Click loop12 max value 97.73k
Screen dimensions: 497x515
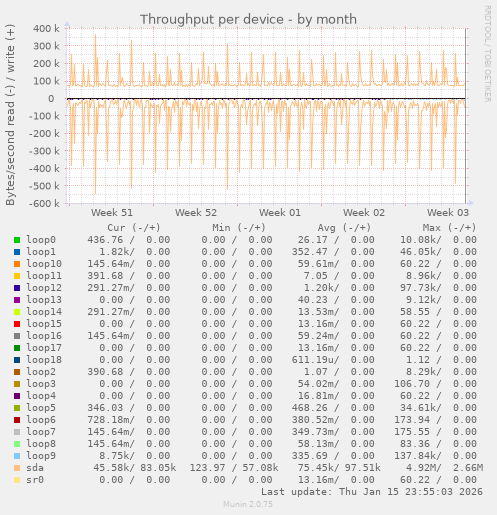click(418, 288)
